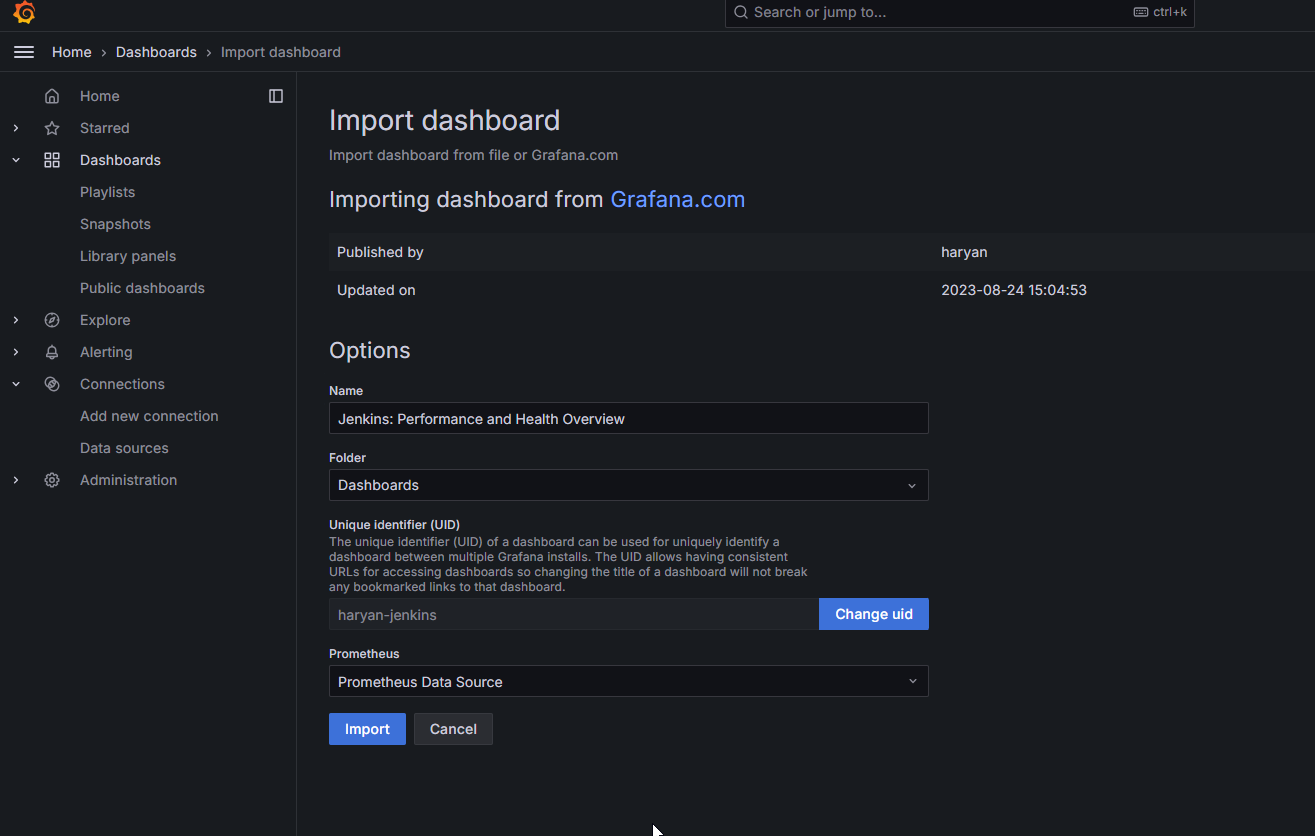
Task: Open Playlists in the sidebar
Action: pos(107,192)
